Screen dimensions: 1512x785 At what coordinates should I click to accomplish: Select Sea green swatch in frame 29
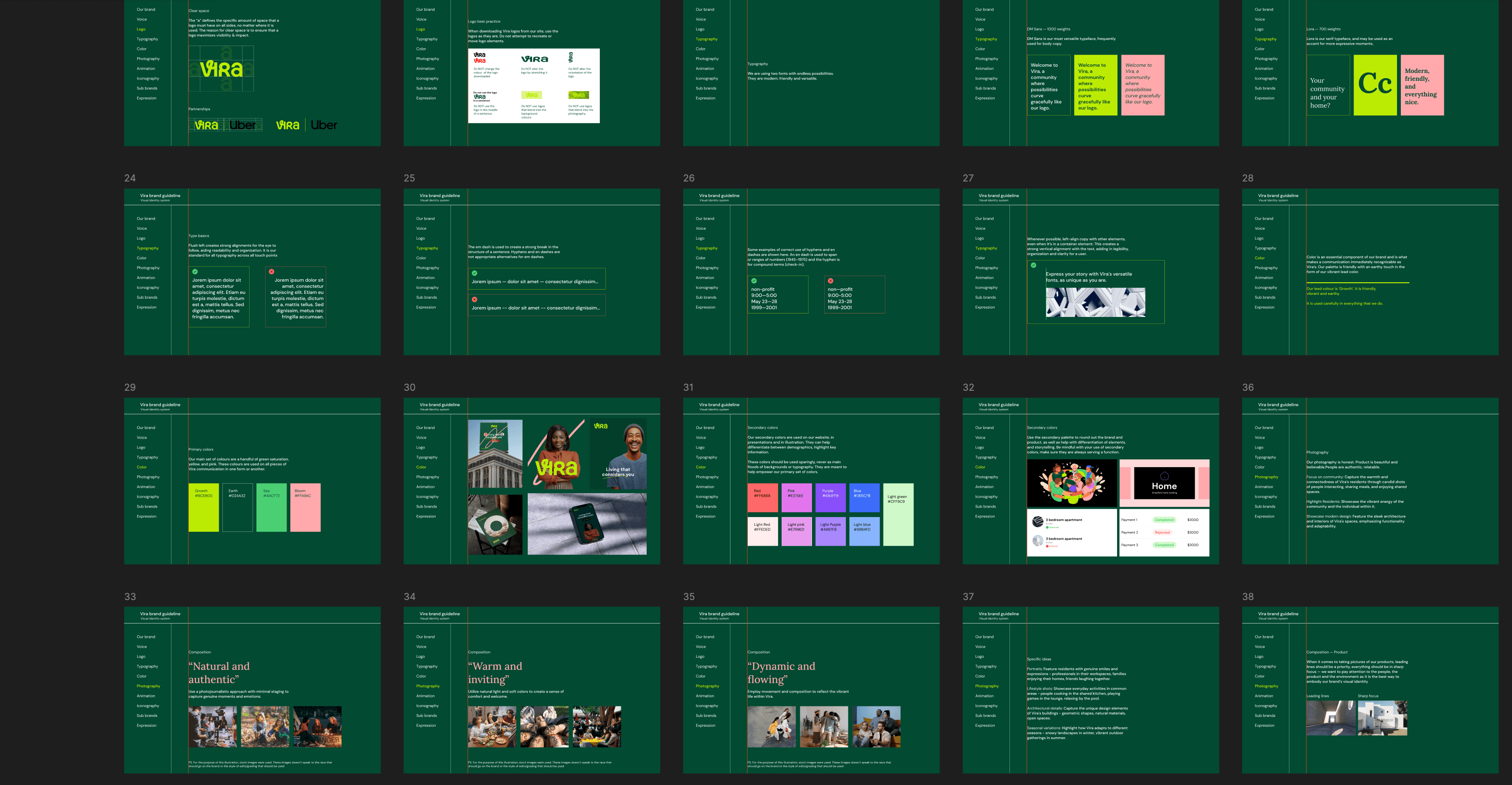coord(272,508)
